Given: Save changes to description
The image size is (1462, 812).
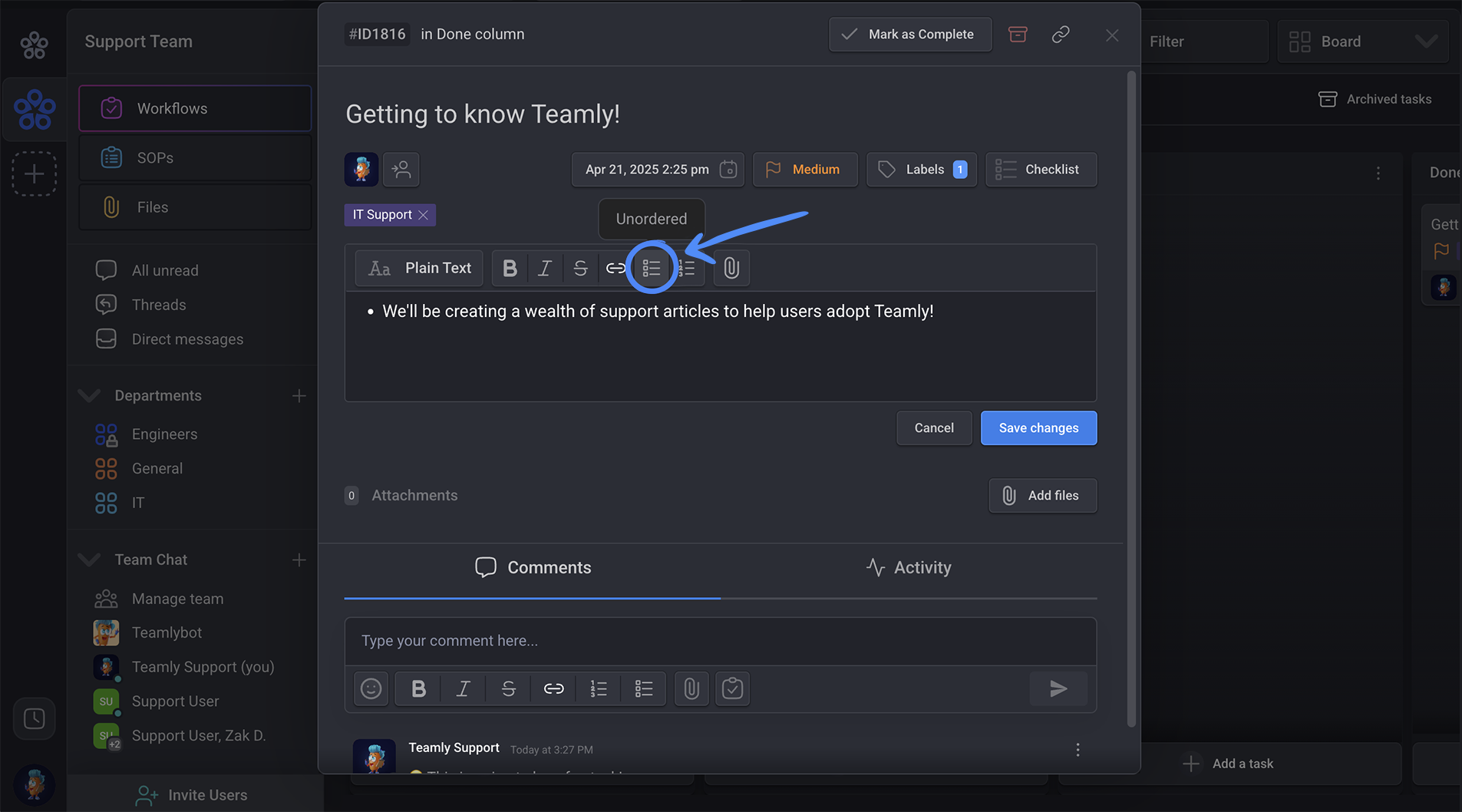Looking at the screenshot, I should click(1038, 428).
